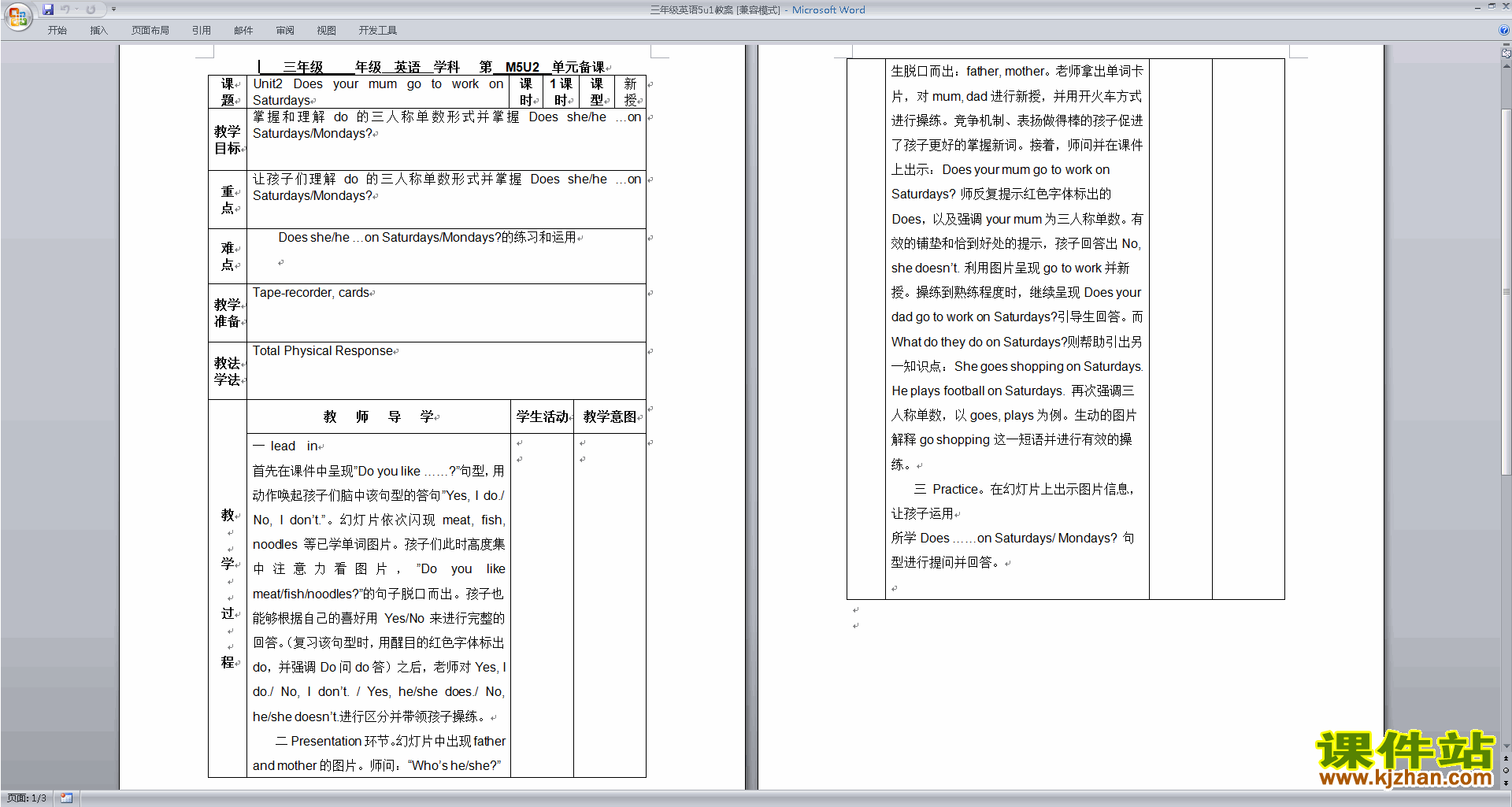Switch to 视图 tab

pyautogui.click(x=326, y=31)
